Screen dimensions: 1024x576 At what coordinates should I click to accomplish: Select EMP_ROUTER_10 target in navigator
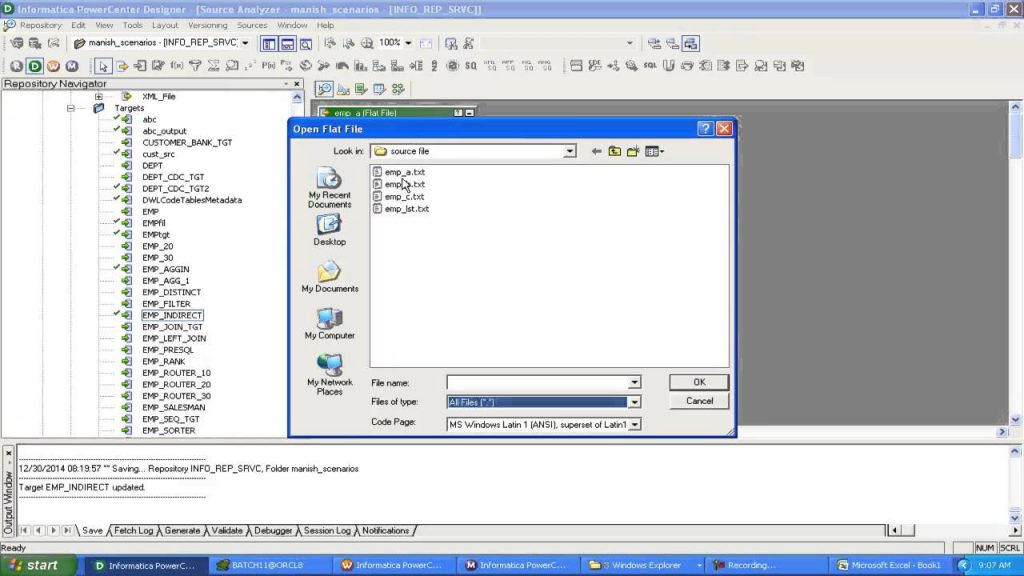[x=176, y=373]
